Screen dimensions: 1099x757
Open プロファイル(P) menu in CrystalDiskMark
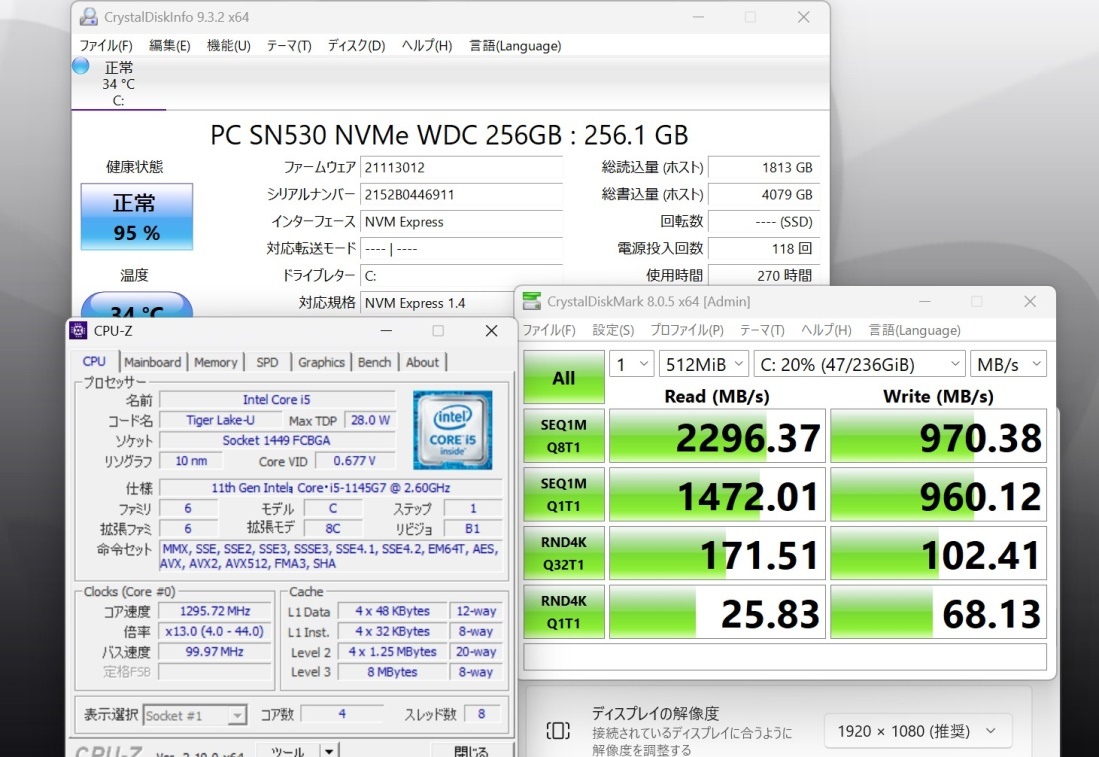coord(687,330)
